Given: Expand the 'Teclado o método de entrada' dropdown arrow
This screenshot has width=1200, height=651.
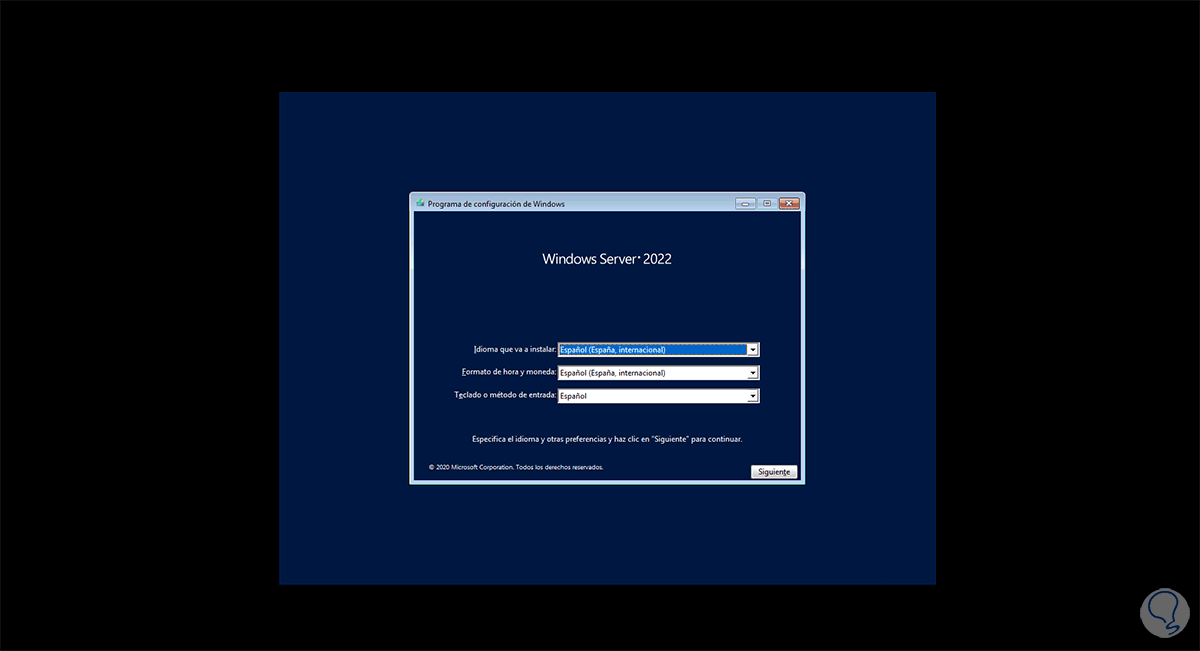Looking at the screenshot, I should 753,396.
